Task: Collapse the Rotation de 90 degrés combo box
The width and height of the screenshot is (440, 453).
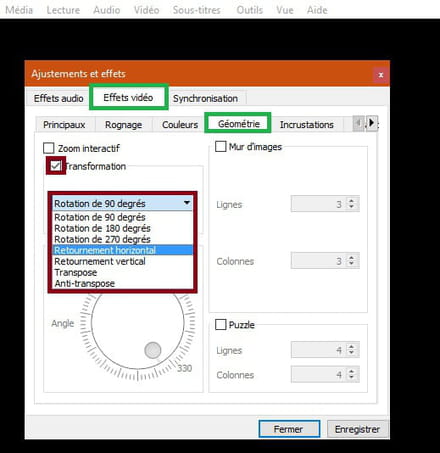Action: click(x=122, y=203)
